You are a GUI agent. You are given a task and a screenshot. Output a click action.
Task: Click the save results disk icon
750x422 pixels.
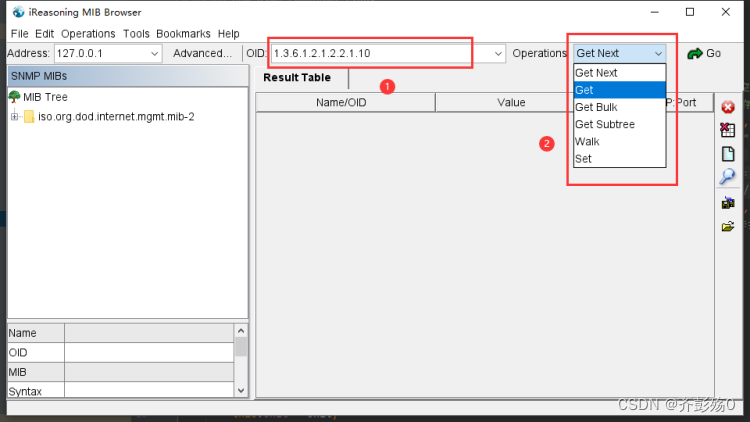coord(728,202)
